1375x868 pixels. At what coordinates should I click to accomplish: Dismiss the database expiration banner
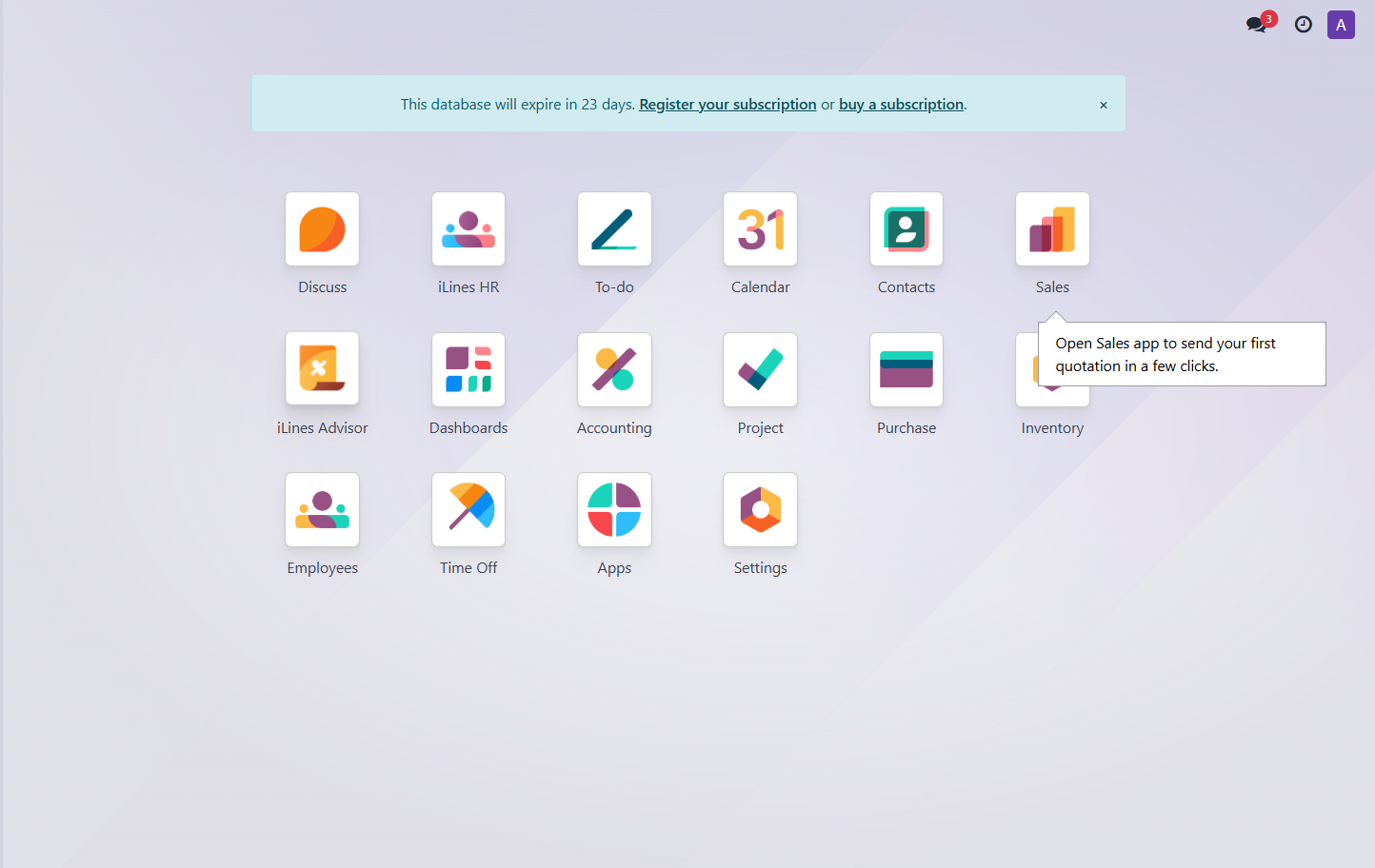click(x=1104, y=105)
